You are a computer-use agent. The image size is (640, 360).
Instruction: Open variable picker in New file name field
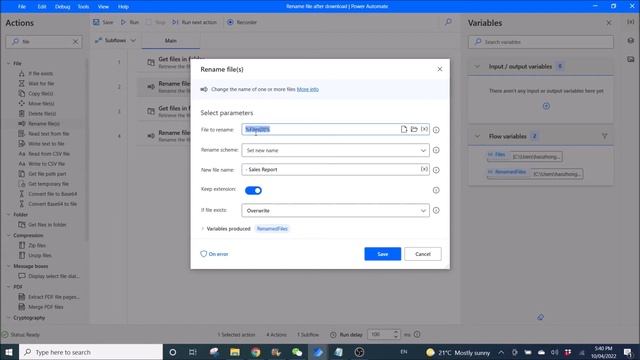424,169
